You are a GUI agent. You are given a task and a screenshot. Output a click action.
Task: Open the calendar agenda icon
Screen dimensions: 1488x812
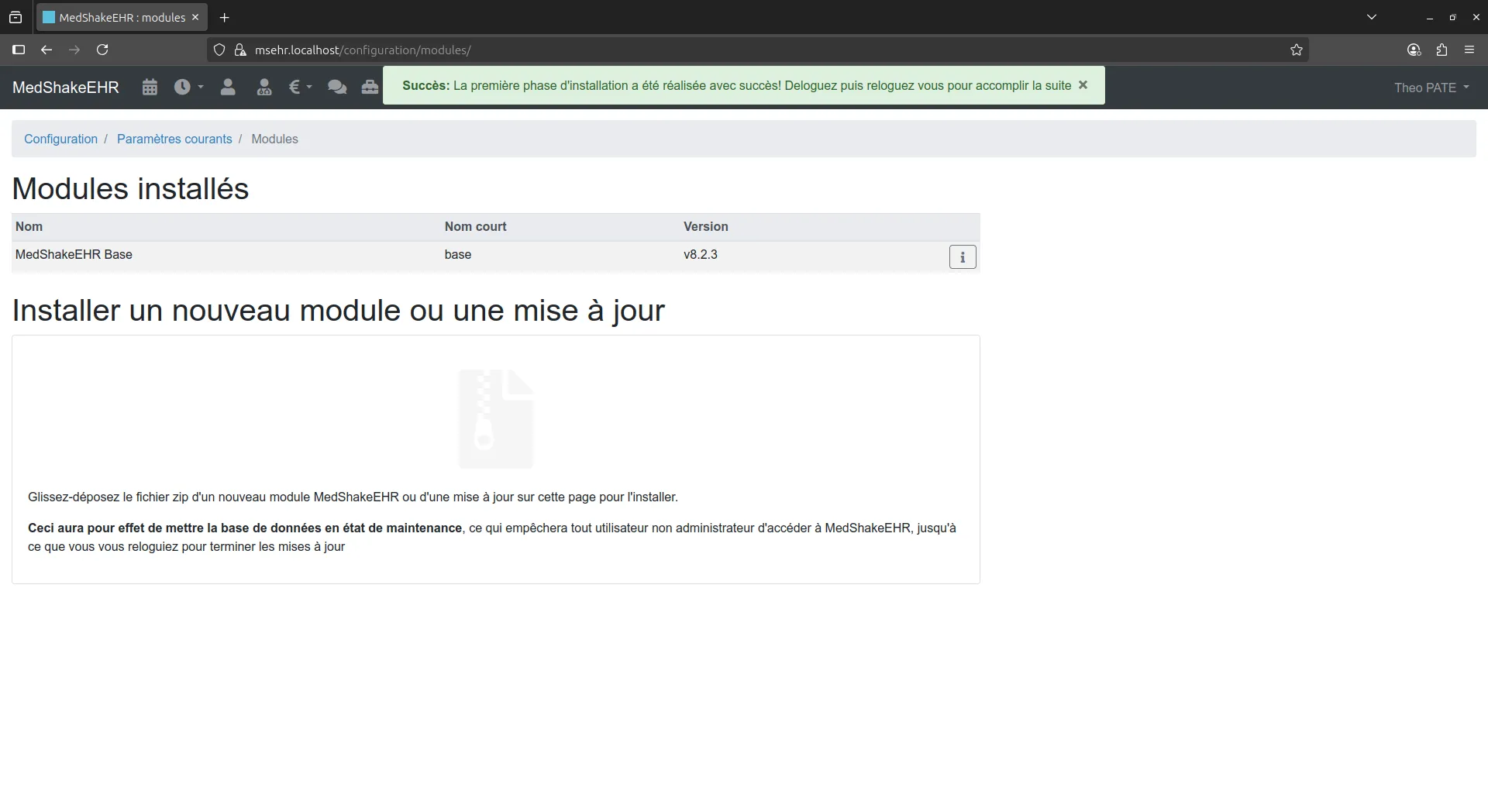[150, 87]
